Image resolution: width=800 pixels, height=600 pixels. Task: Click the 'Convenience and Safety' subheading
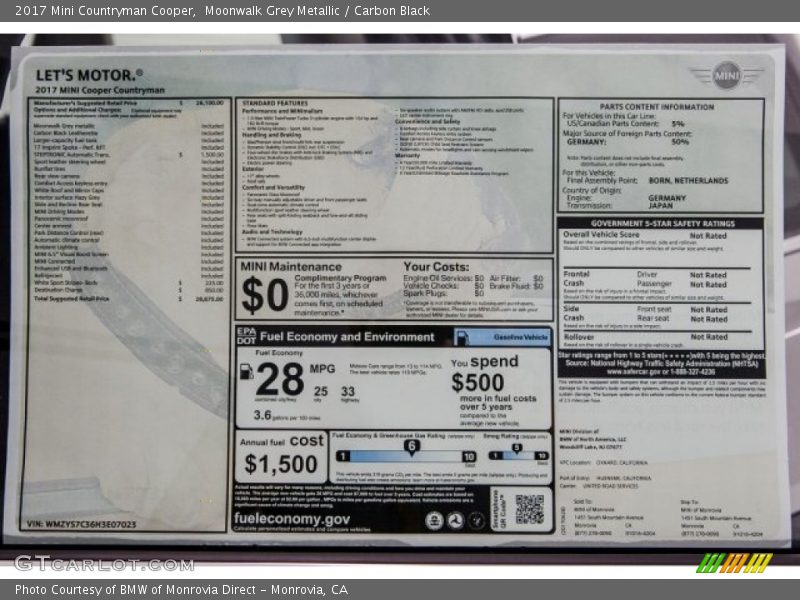tap(428, 121)
